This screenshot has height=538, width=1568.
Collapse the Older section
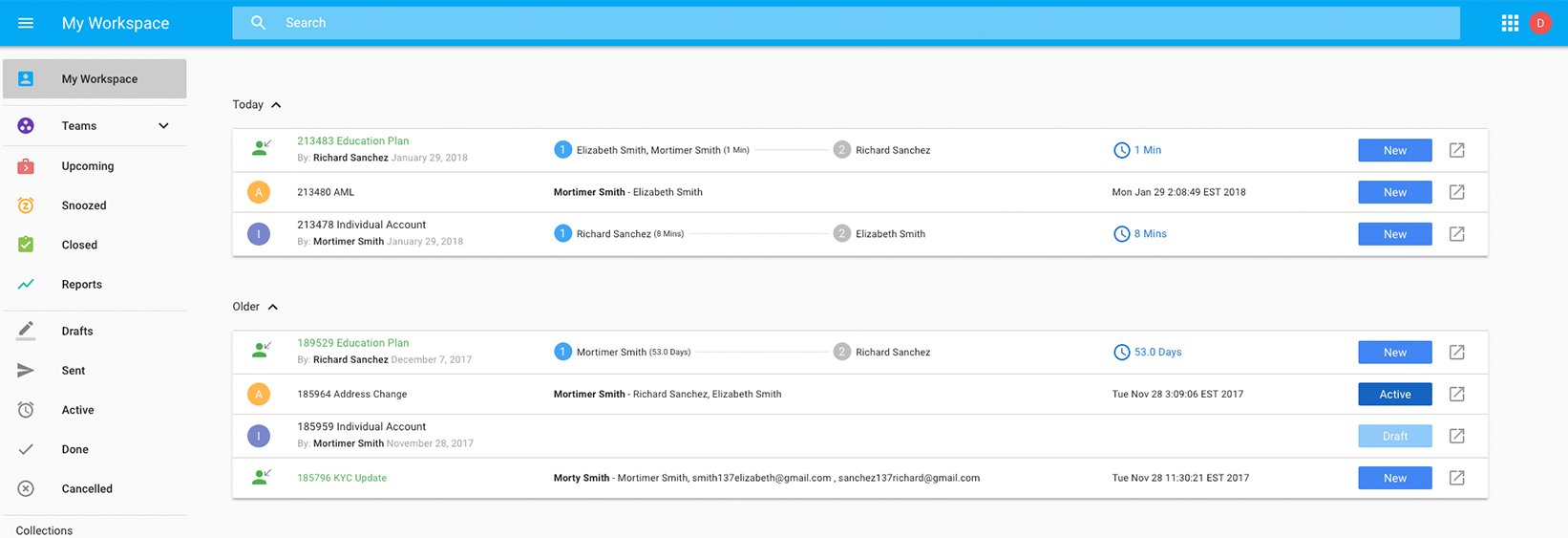[273, 307]
